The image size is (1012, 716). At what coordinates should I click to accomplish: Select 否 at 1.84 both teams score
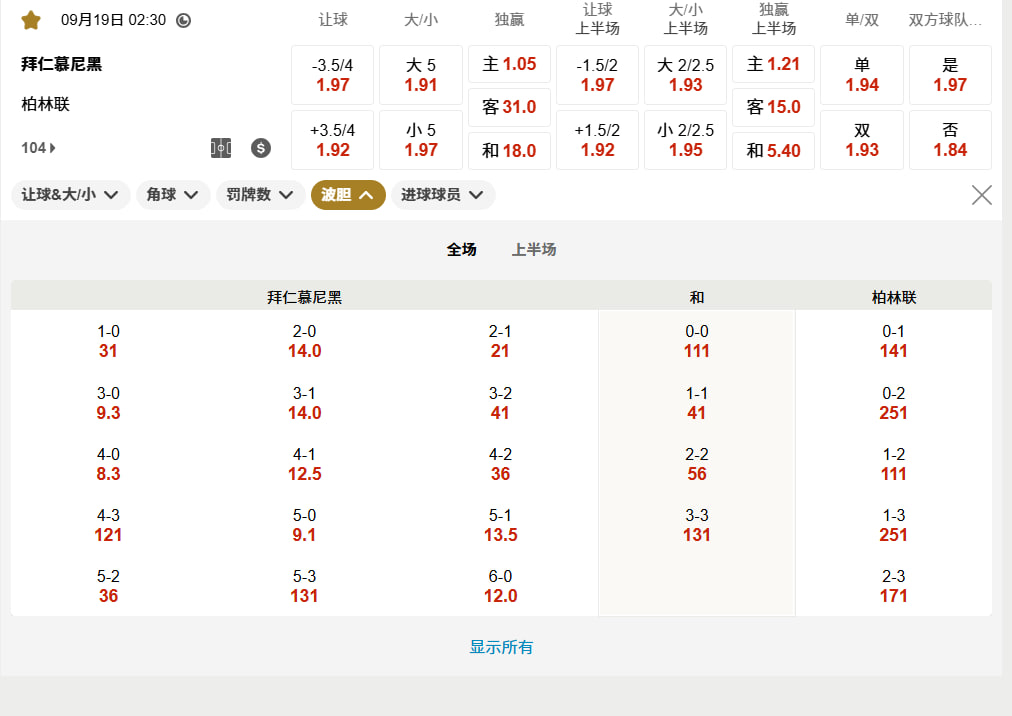click(950, 140)
